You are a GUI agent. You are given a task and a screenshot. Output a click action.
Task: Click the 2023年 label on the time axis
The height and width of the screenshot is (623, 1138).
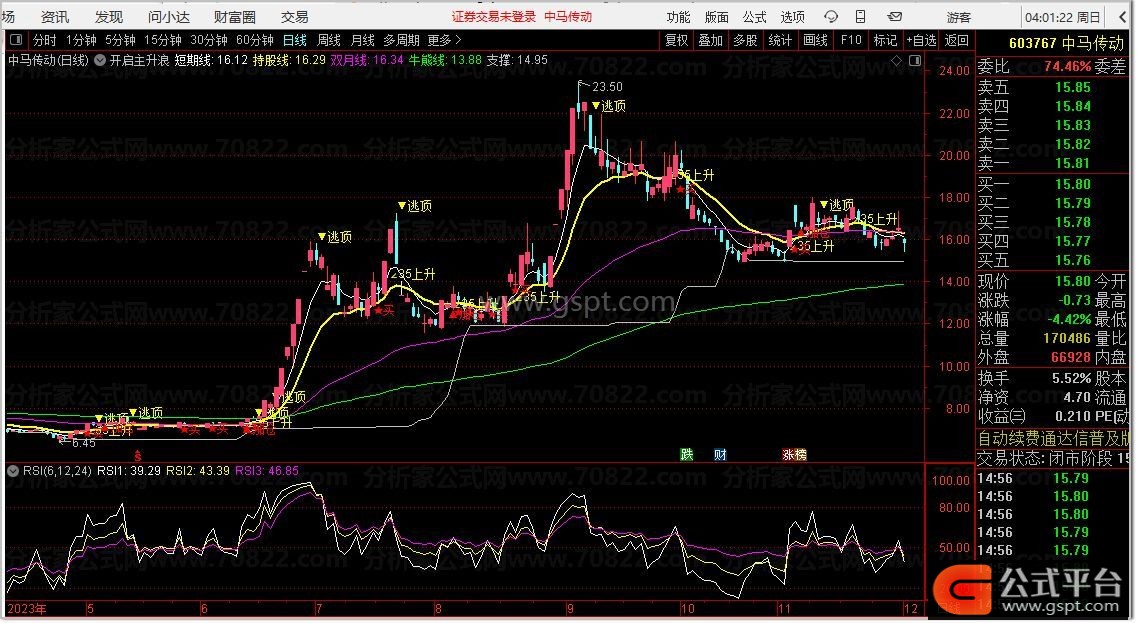pos(27,608)
